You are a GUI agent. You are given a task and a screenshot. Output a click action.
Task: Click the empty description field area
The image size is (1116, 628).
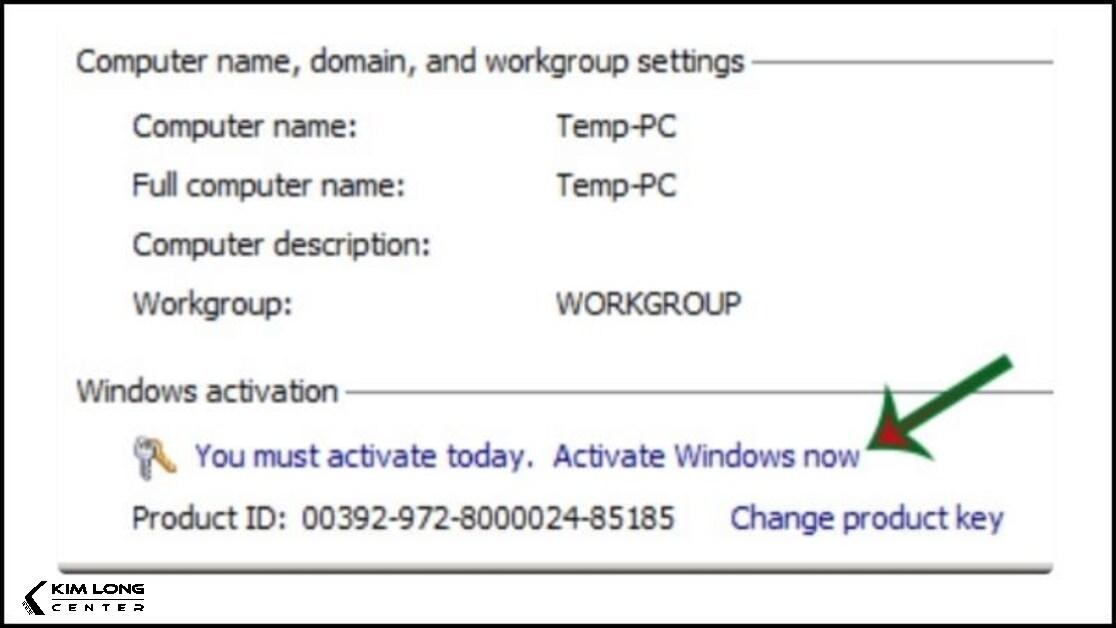click(620, 244)
